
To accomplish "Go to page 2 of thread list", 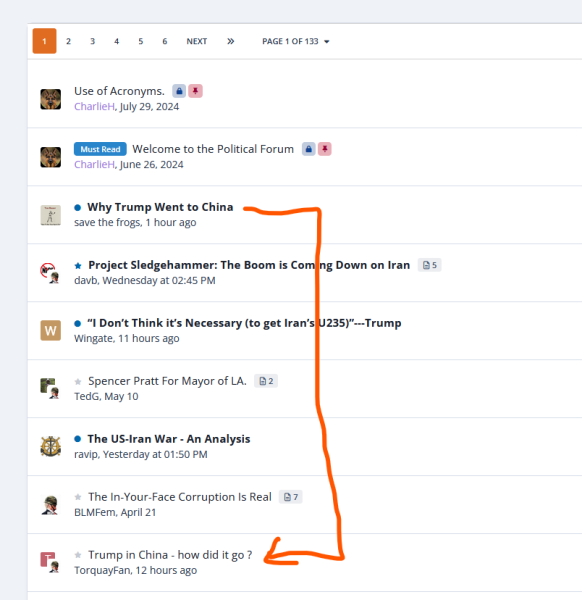I will click(68, 41).
